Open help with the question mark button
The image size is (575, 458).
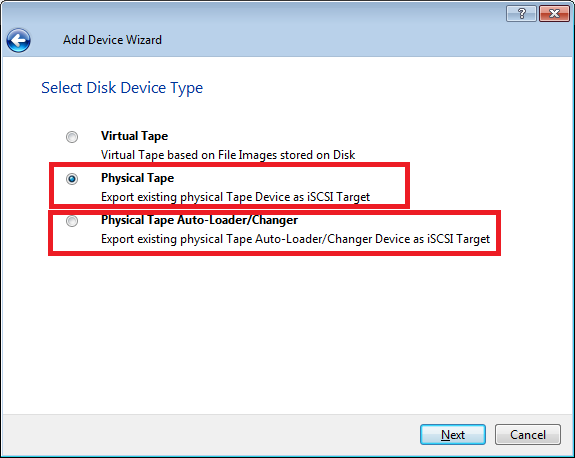coord(521,14)
